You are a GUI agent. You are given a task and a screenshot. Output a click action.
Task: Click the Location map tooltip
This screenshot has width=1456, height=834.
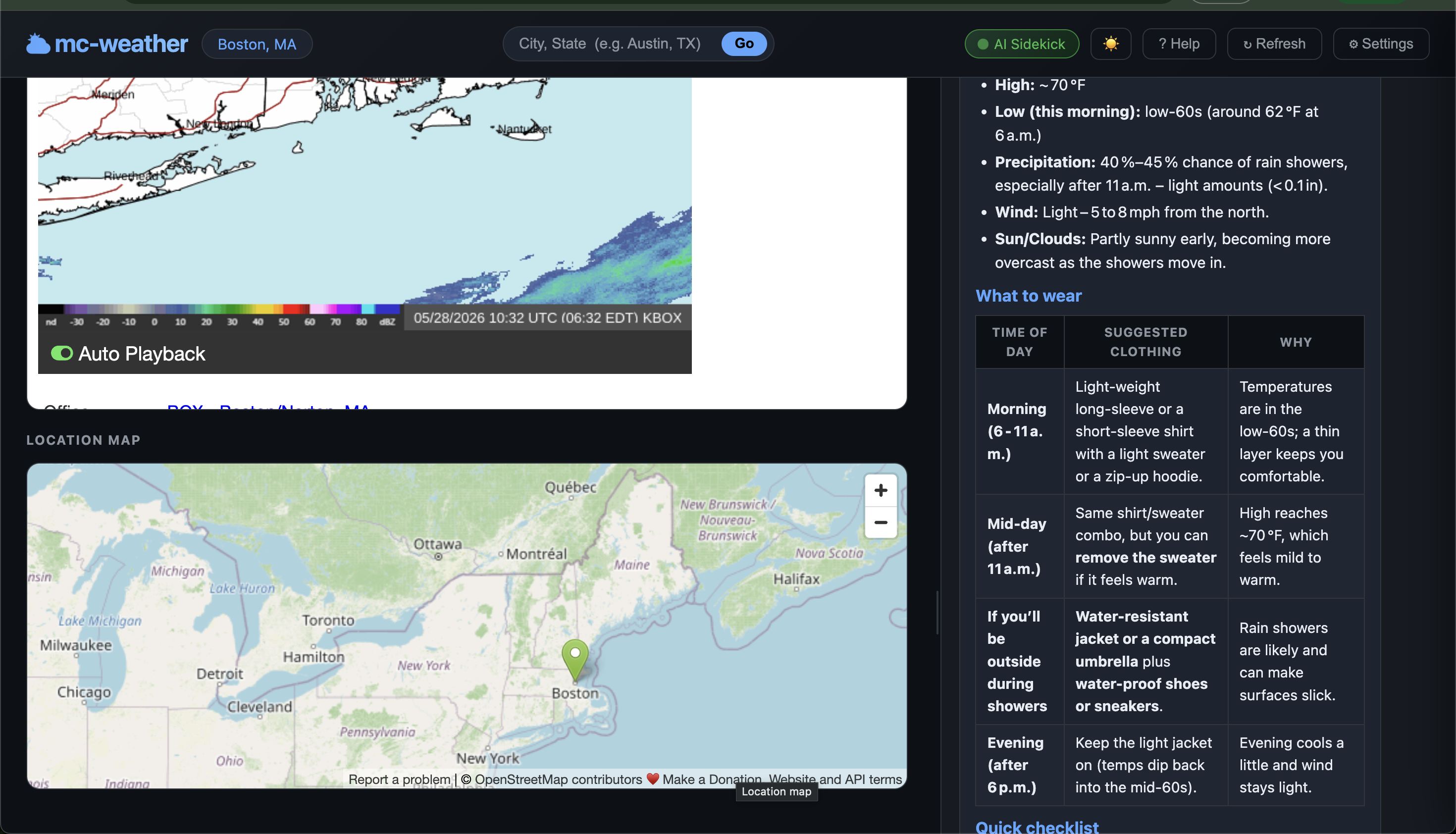coord(777,791)
